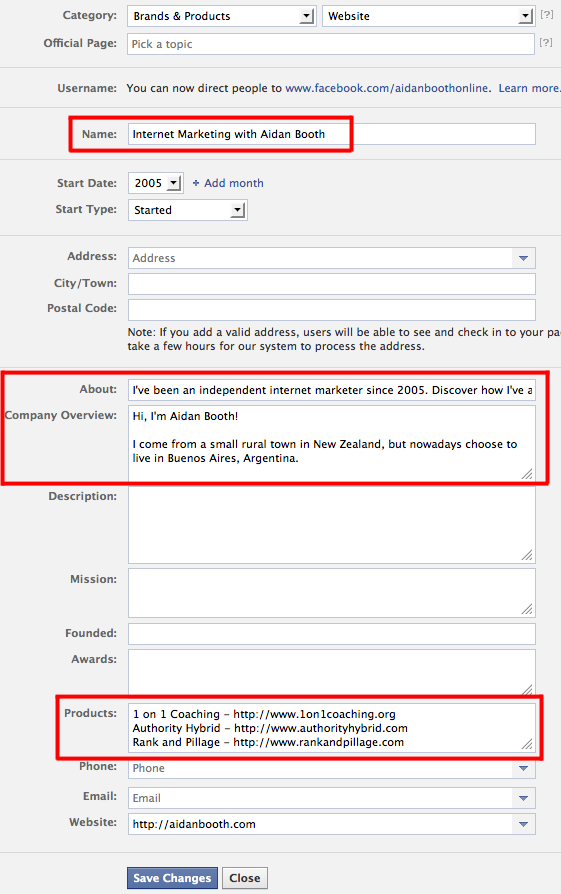
Task: Click the Products text area
Action: click(331, 728)
